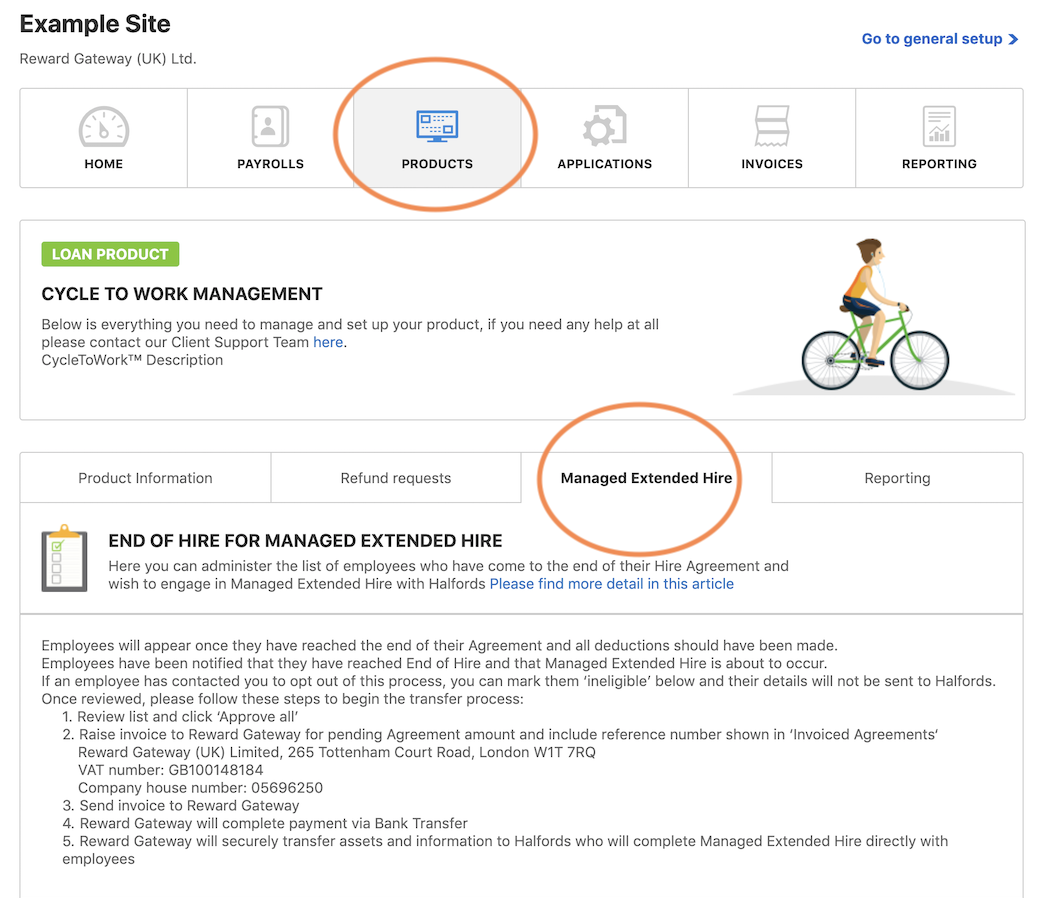Open Payrolls contact-book icon

(x=270, y=127)
